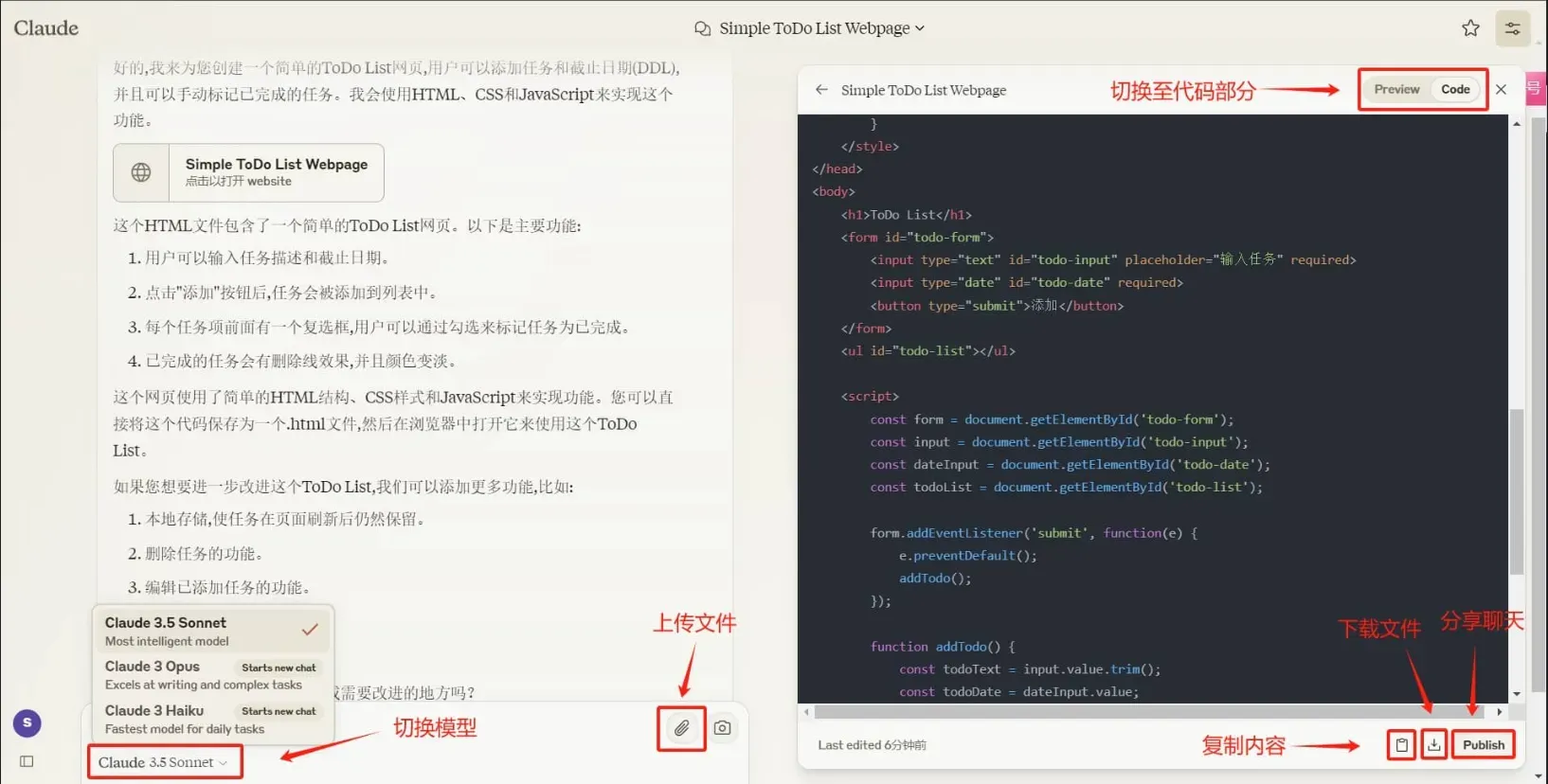Click the 'const dateInput' code line

coord(1070,465)
